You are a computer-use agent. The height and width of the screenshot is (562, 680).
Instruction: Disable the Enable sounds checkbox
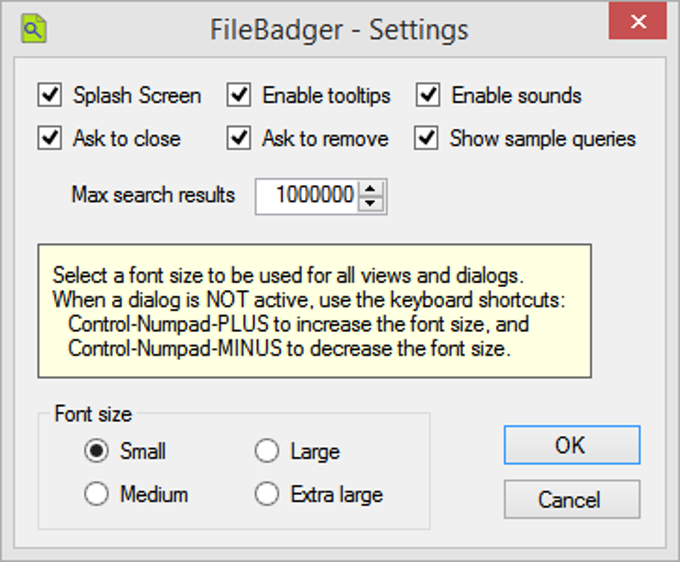point(428,95)
